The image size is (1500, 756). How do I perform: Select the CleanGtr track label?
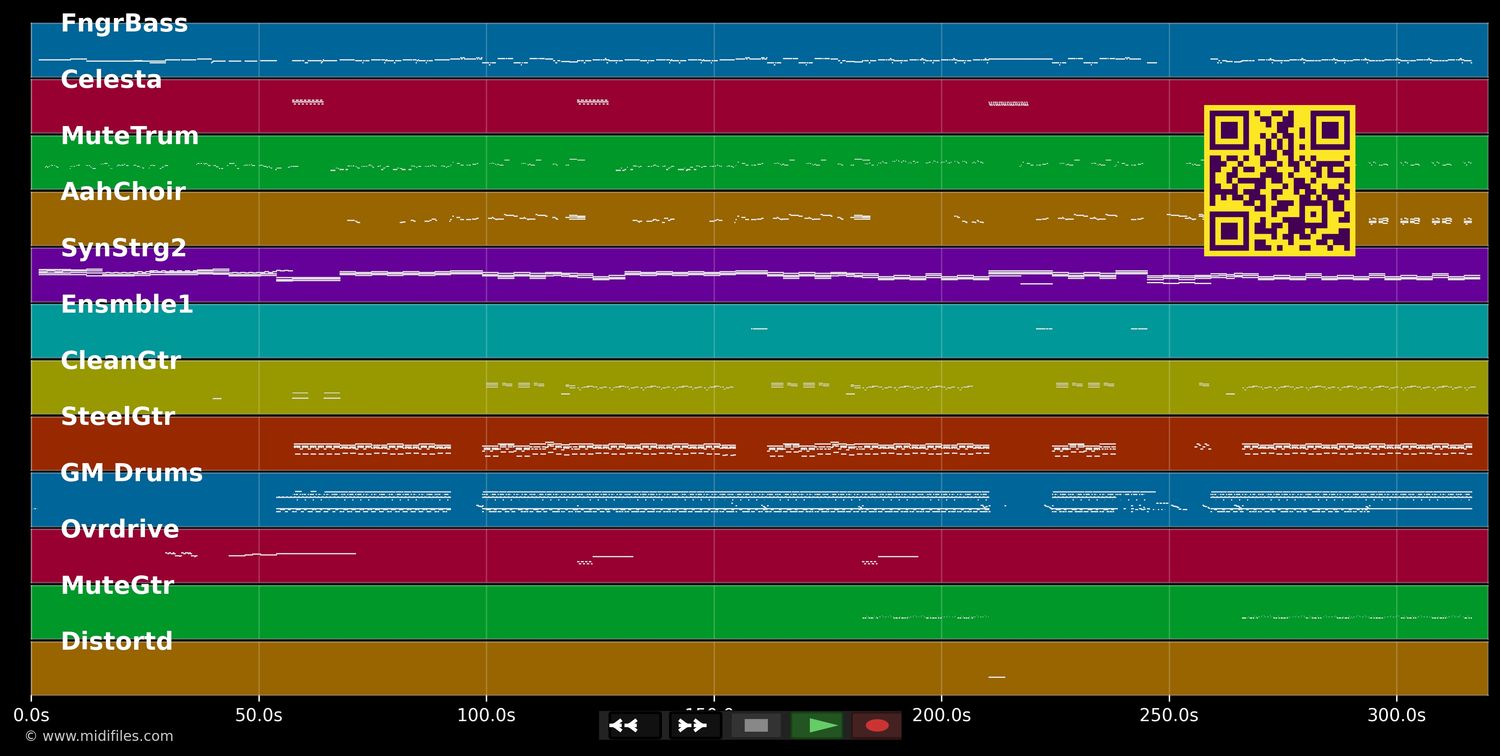pyautogui.click(x=120, y=361)
